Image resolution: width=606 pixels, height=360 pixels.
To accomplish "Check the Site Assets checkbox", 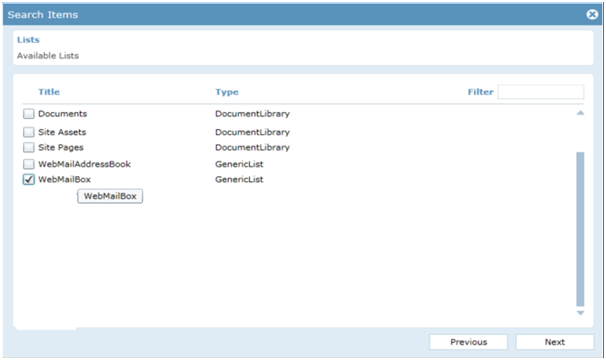I will [x=29, y=132].
